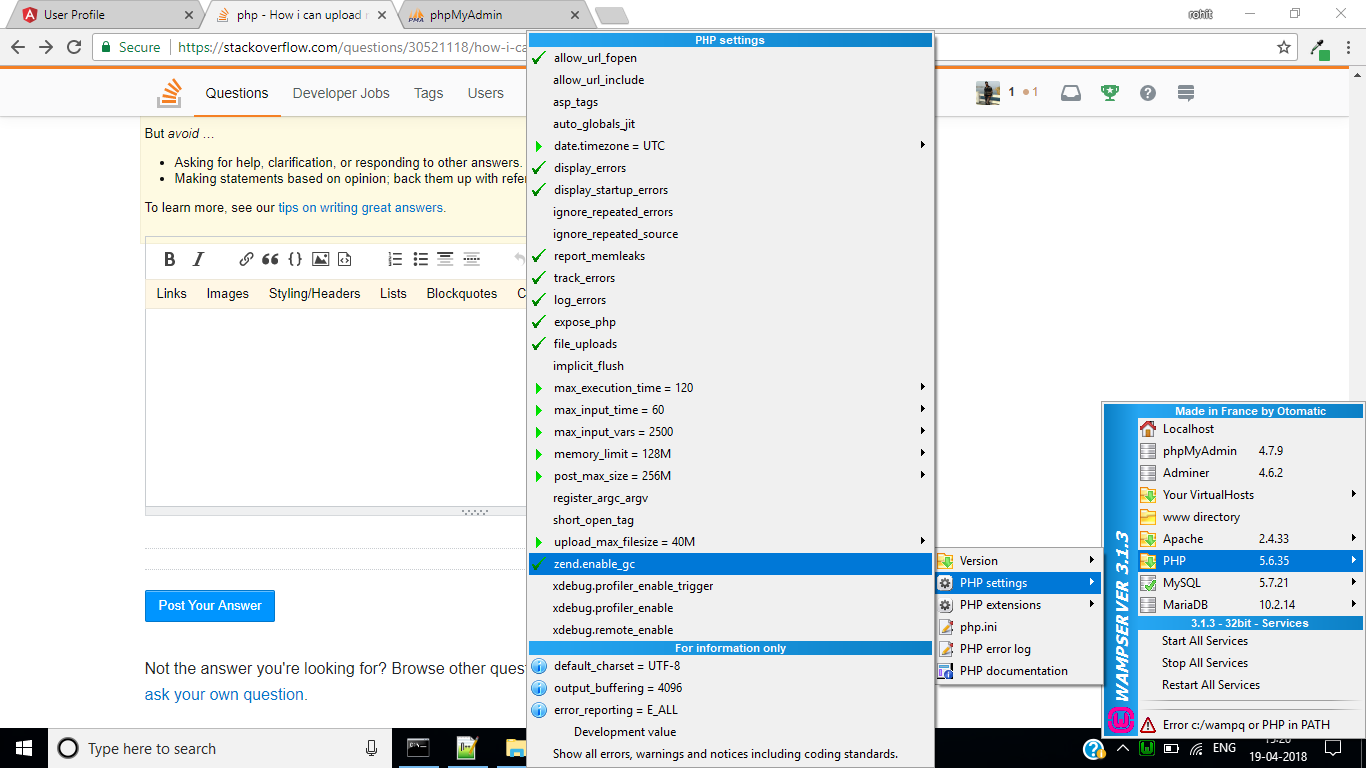
Task: Click the insert image icon in editor
Action: coord(320,259)
